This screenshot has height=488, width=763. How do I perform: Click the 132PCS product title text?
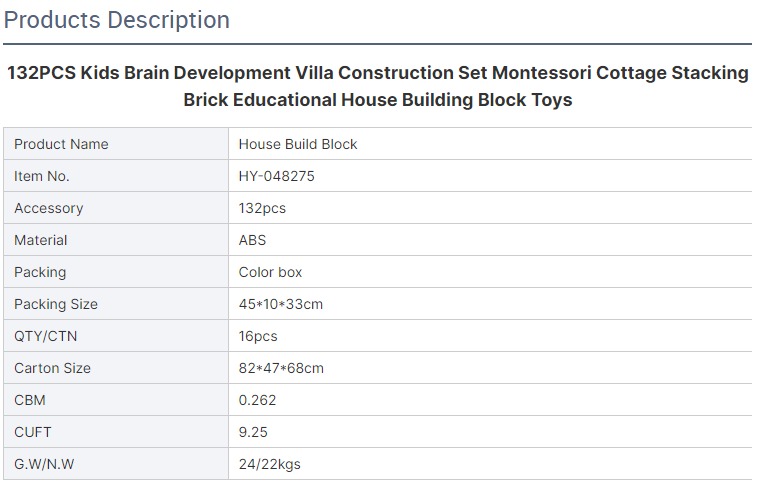378,86
